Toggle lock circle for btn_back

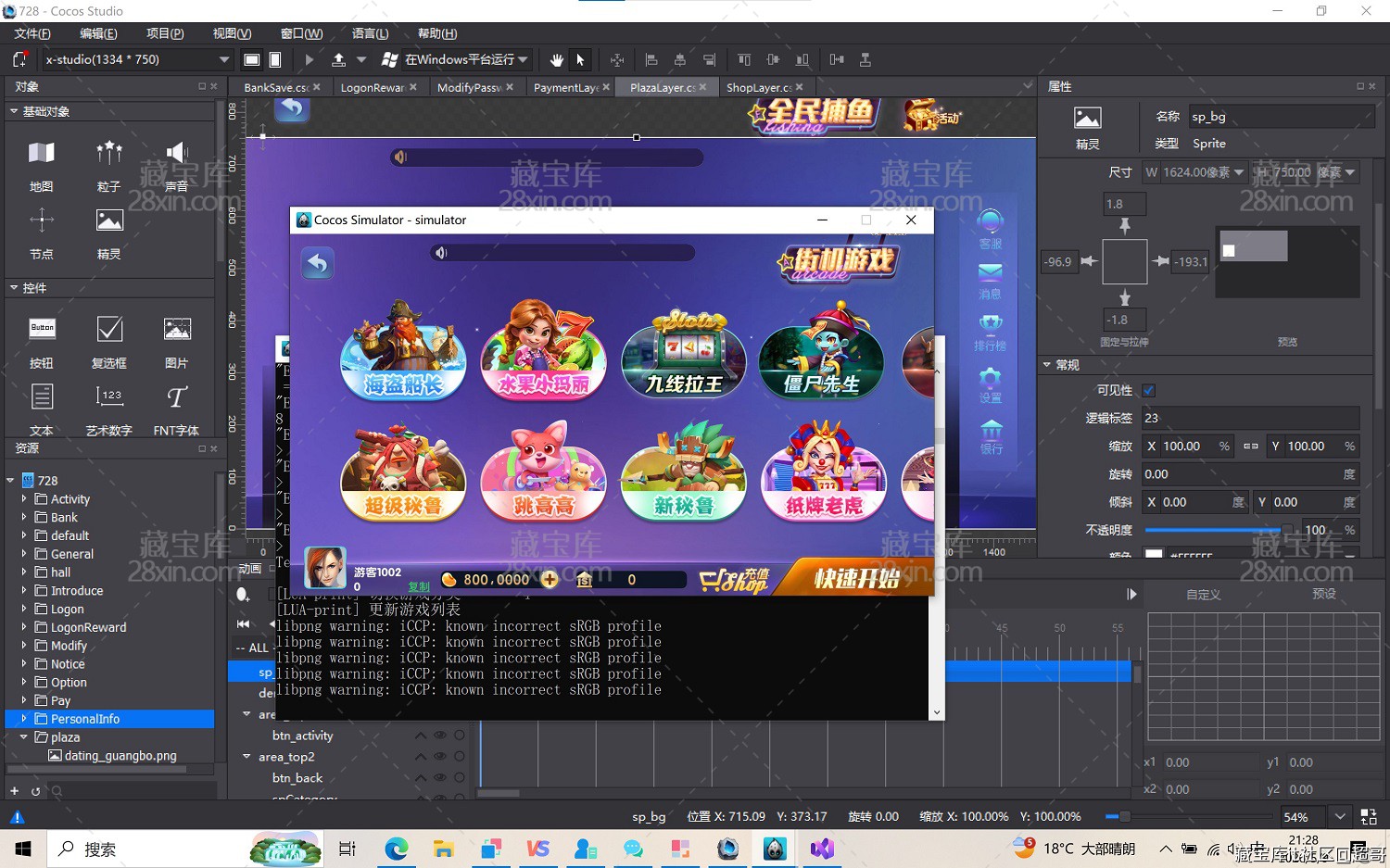tap(460, 778)
